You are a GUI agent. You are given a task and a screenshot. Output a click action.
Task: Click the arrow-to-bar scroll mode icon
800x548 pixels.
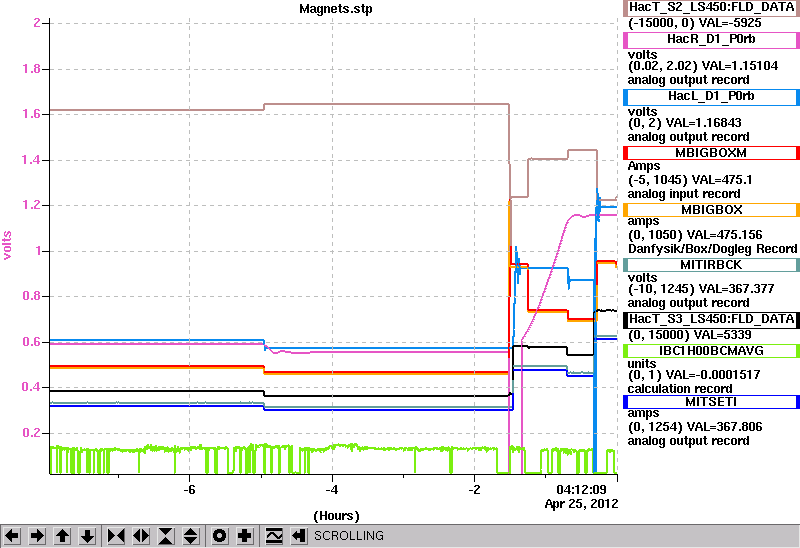[299, 536]
